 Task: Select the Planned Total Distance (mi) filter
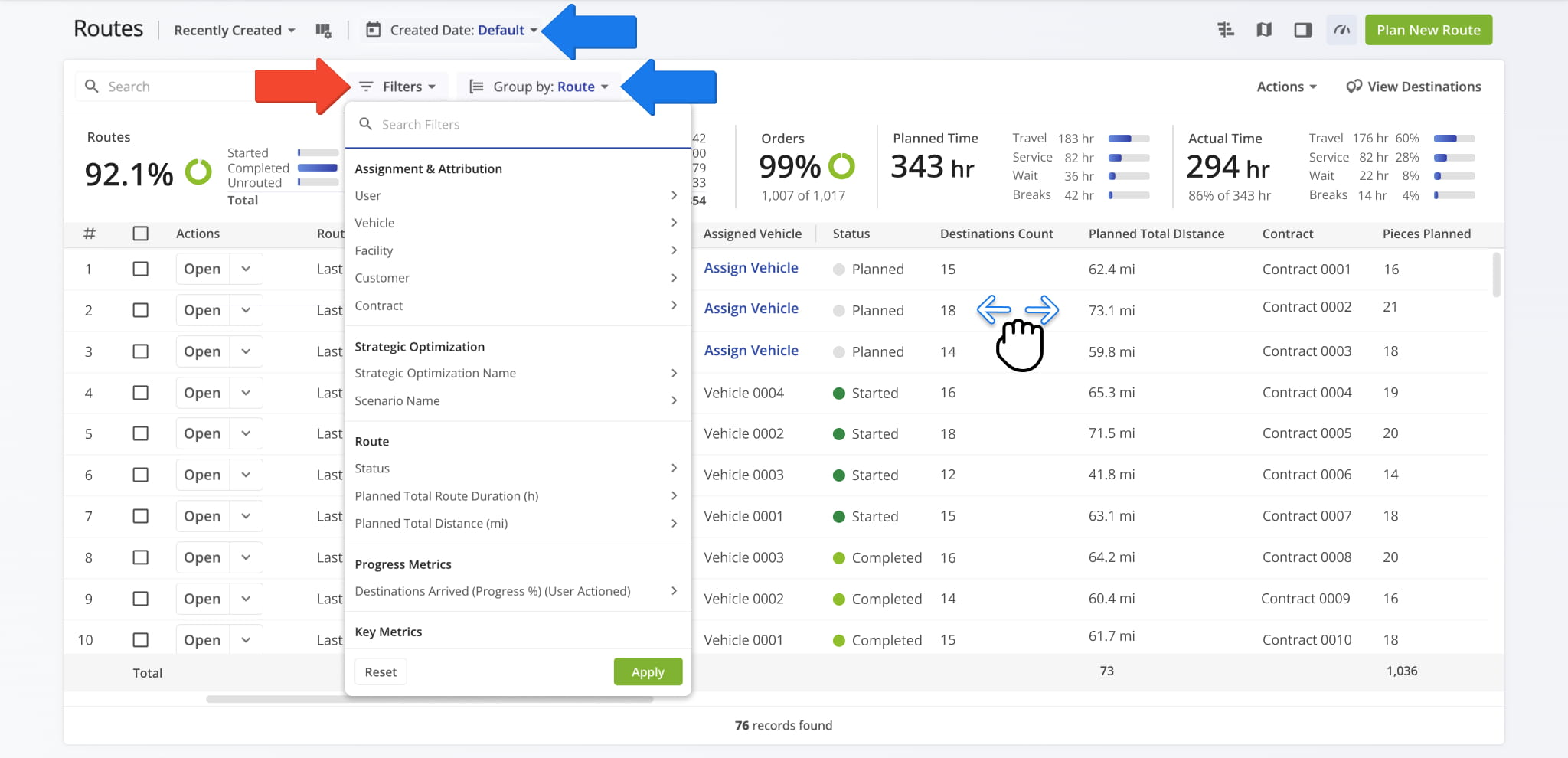(516, 524)
